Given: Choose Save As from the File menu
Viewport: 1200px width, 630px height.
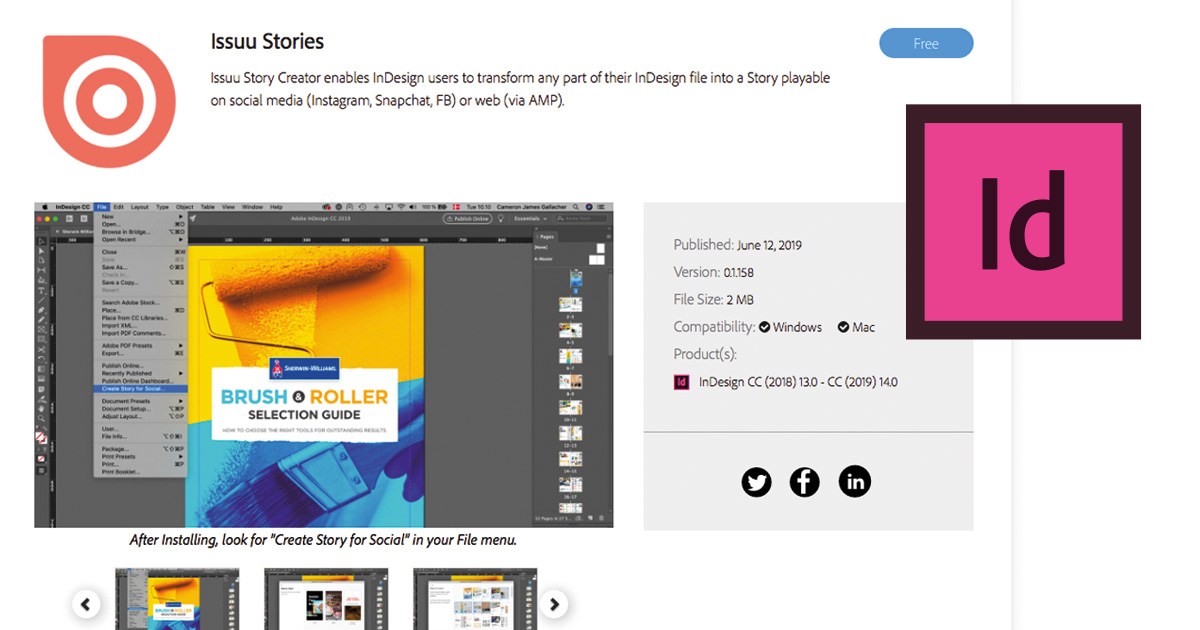Looking at the screenshot, I should [141, 267].
